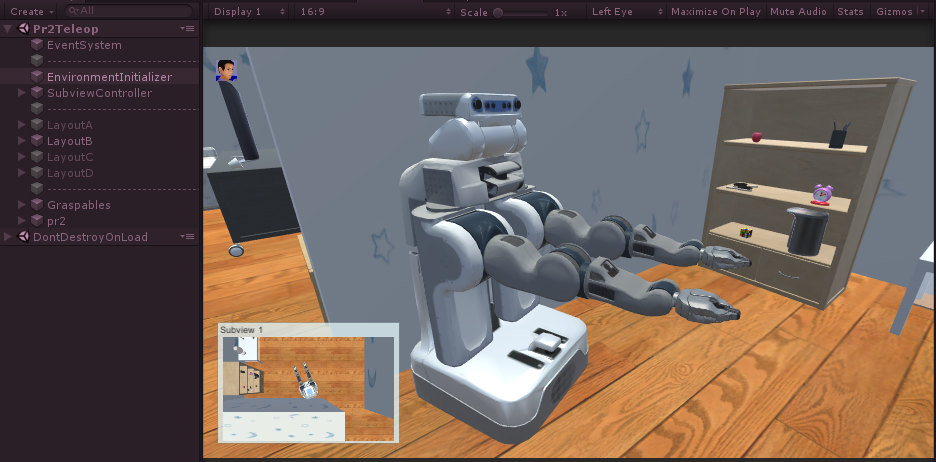936x462 pixels.
Task: Toggle the Stats overlay
Action: [x=850, y=12]
